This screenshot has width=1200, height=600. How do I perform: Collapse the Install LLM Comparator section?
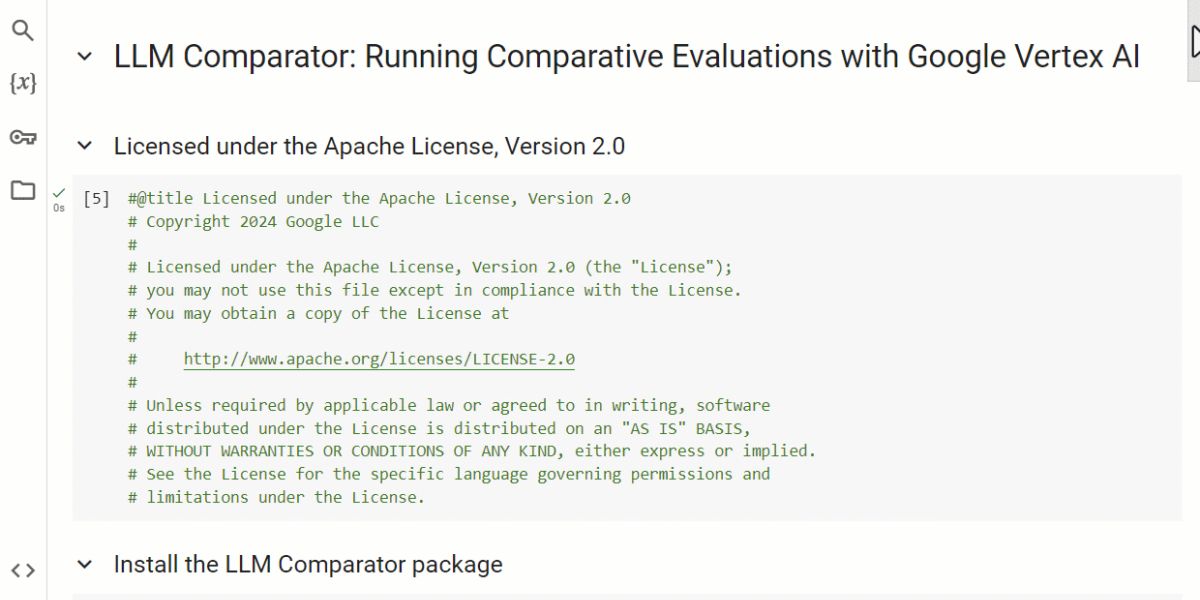[85, 564]
